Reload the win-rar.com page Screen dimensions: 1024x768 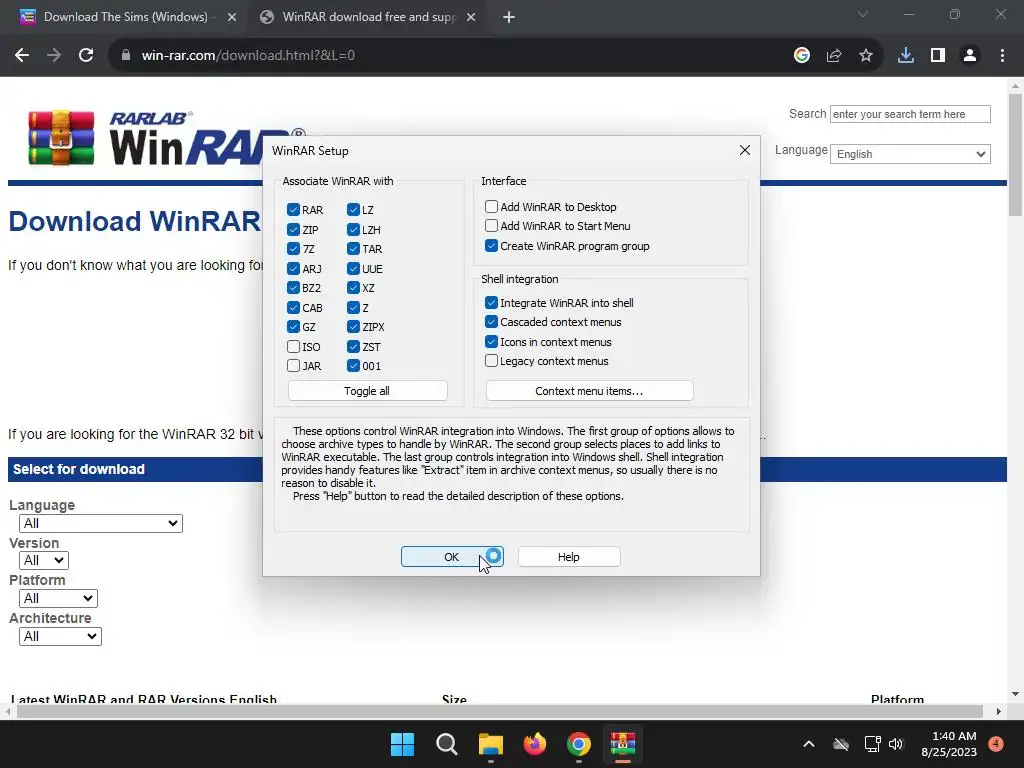tap(86, 56)
